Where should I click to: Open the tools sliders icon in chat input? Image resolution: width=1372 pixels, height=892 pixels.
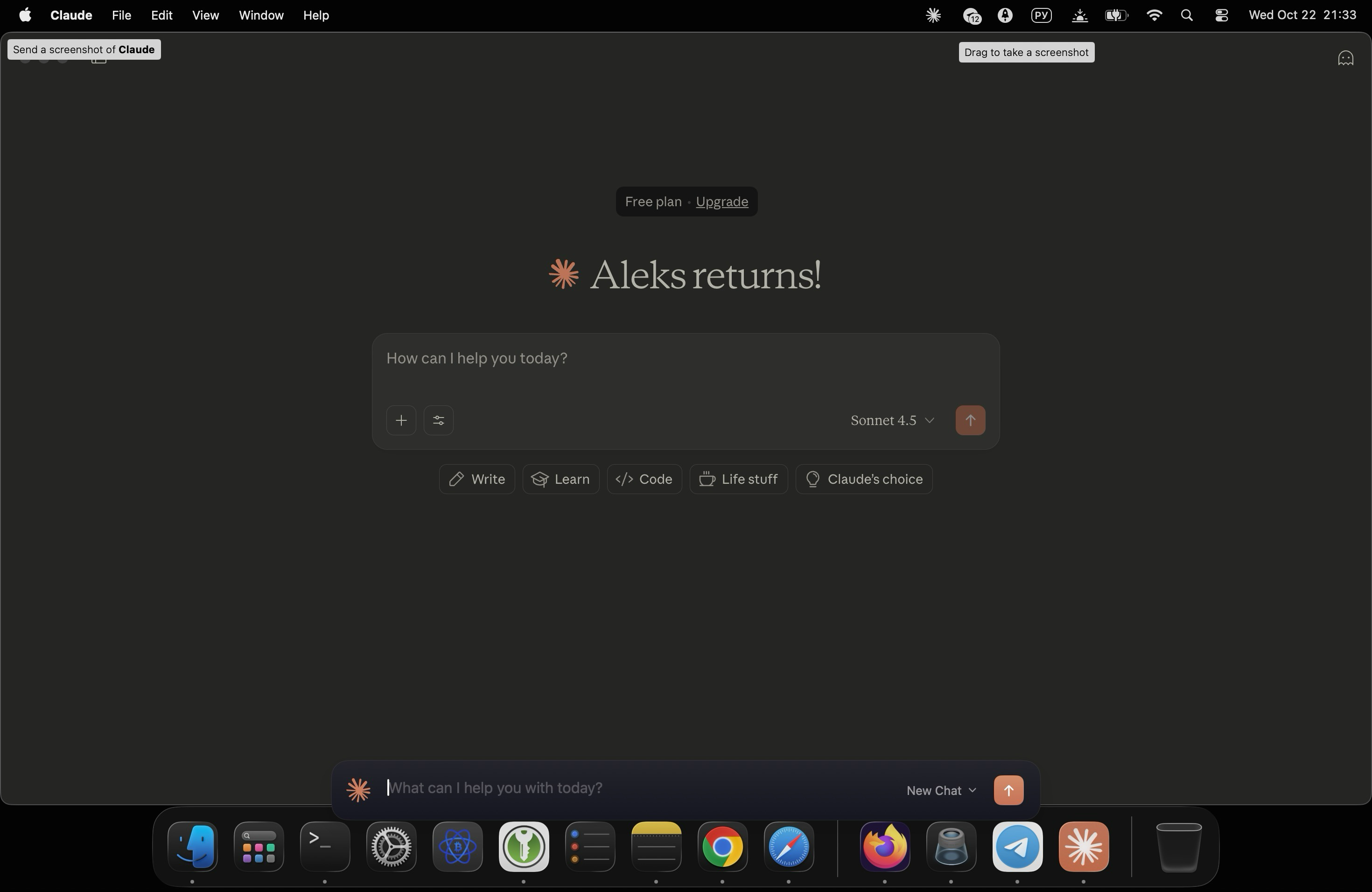click(x=438, y=420)
